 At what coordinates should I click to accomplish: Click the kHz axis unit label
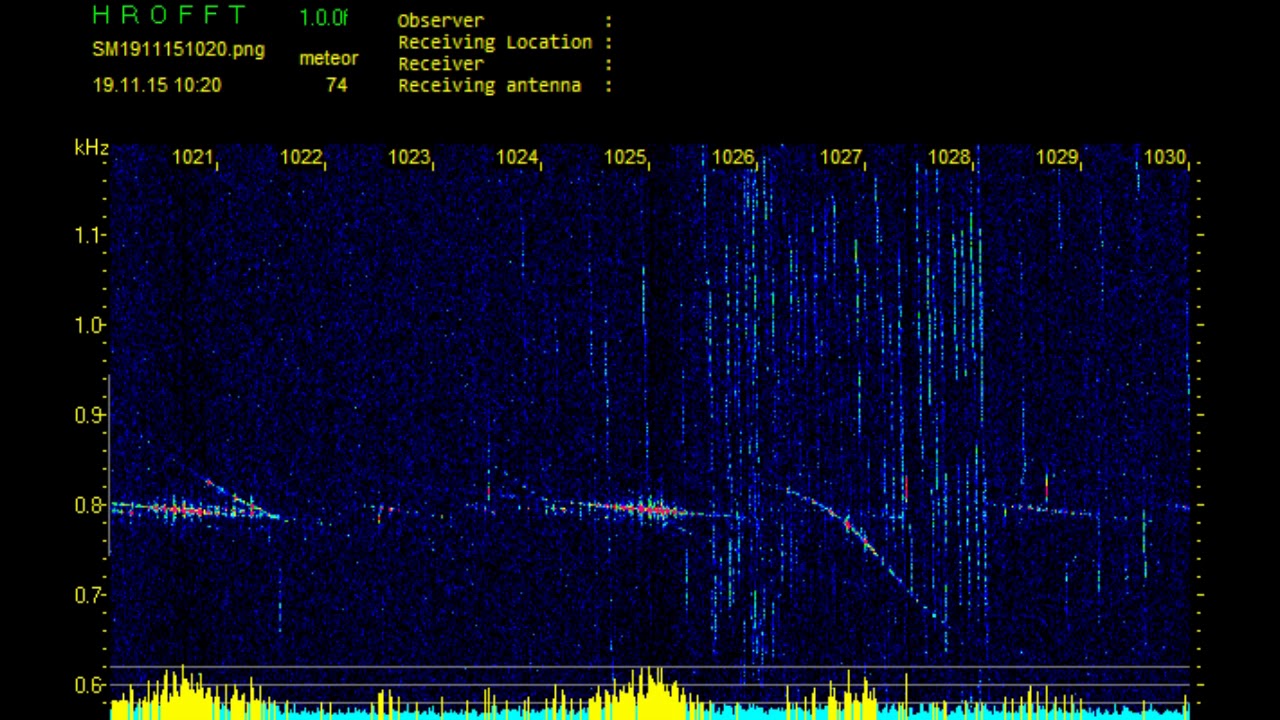91,148
